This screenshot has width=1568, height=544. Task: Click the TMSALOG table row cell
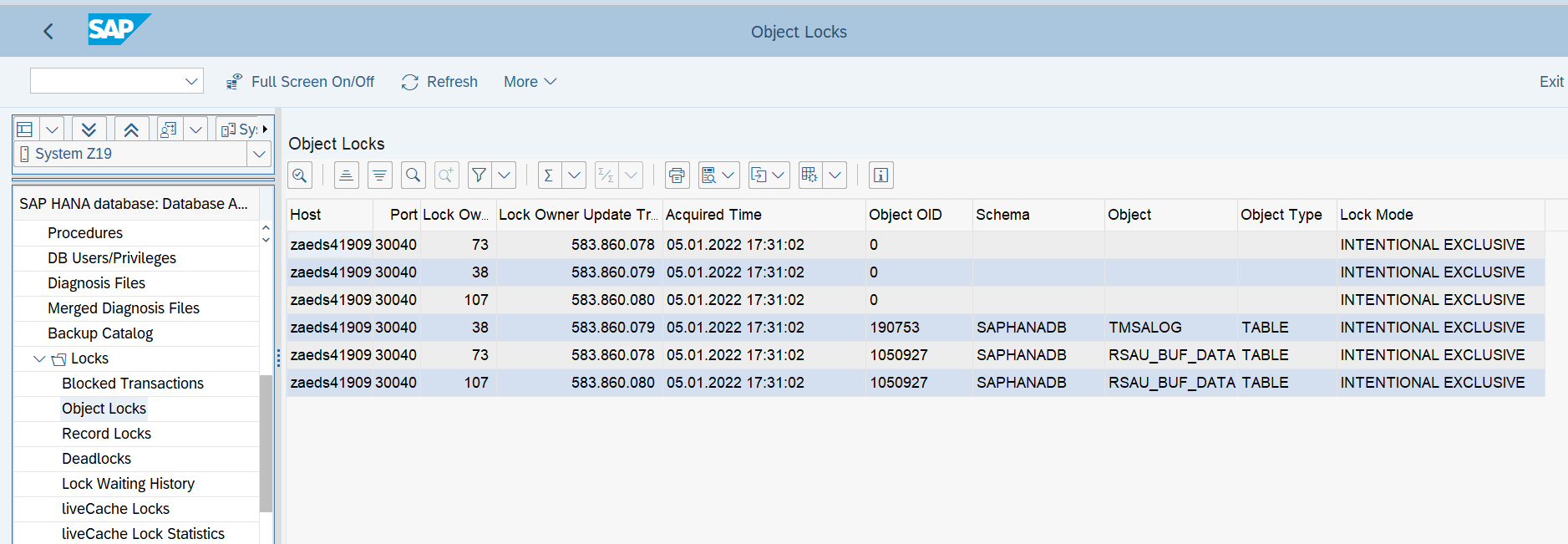click(x=1144, y=328)
